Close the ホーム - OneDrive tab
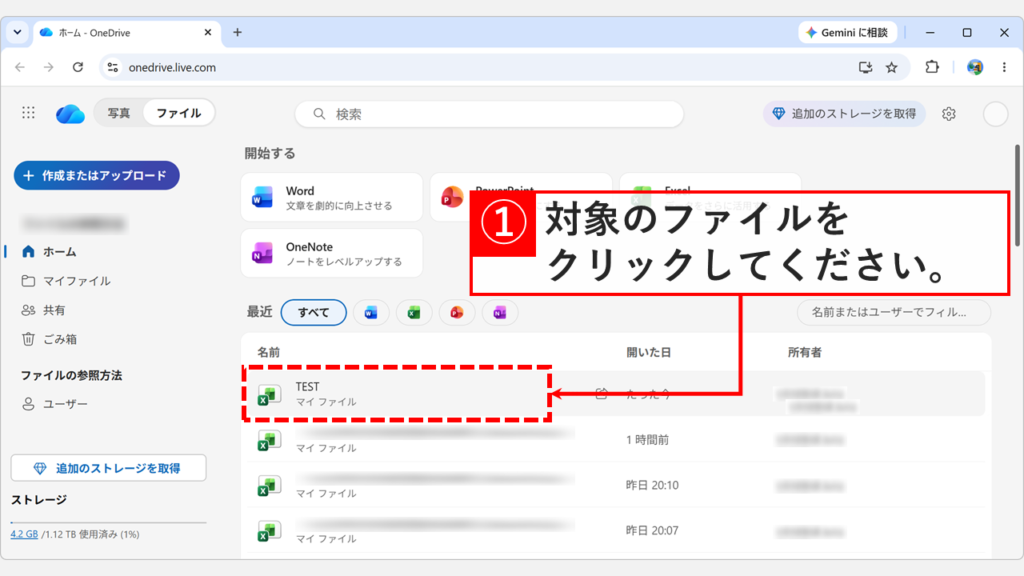This screenshot has width=1024, height=576. pyautogui.click(x=208, y=32)
